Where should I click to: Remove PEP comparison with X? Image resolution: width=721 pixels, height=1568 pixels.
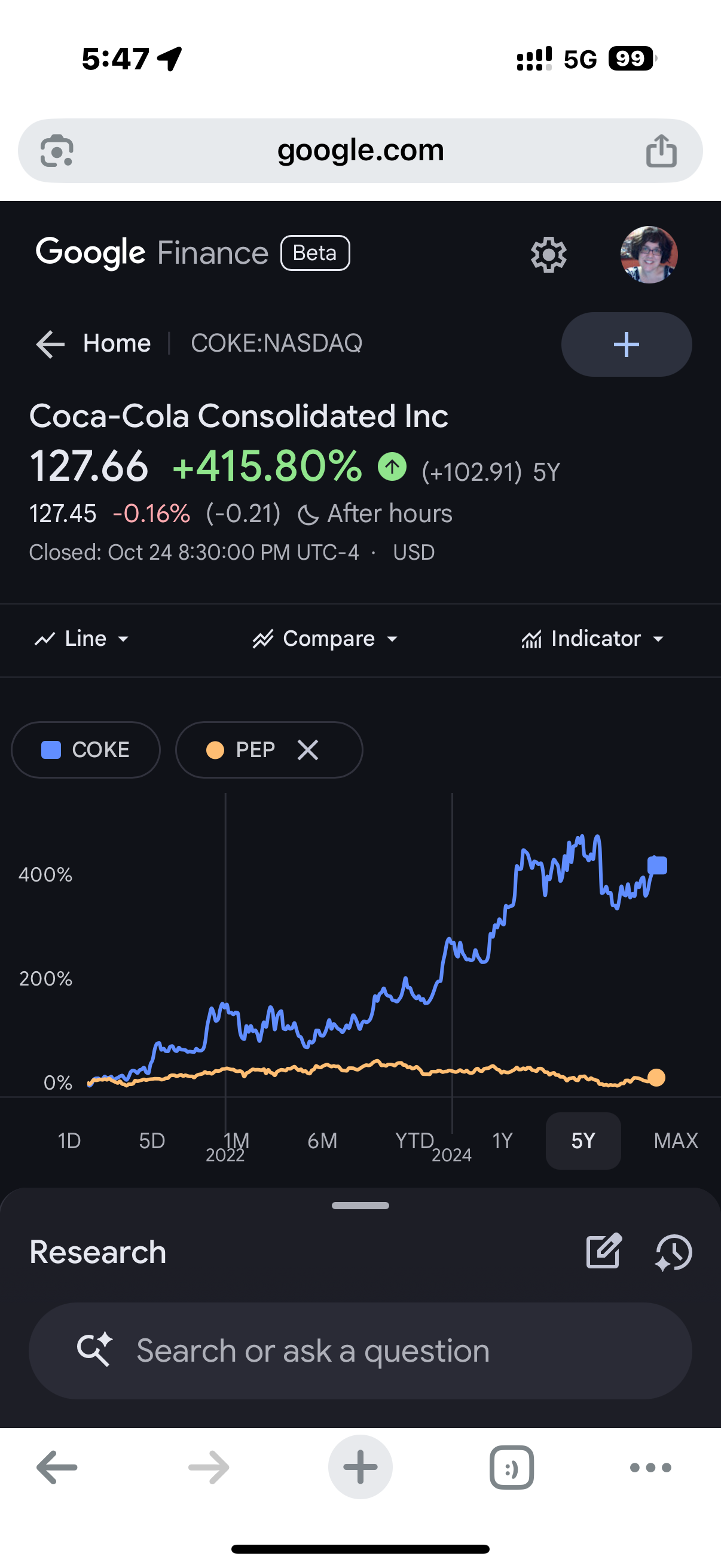[x=308, y=750]
